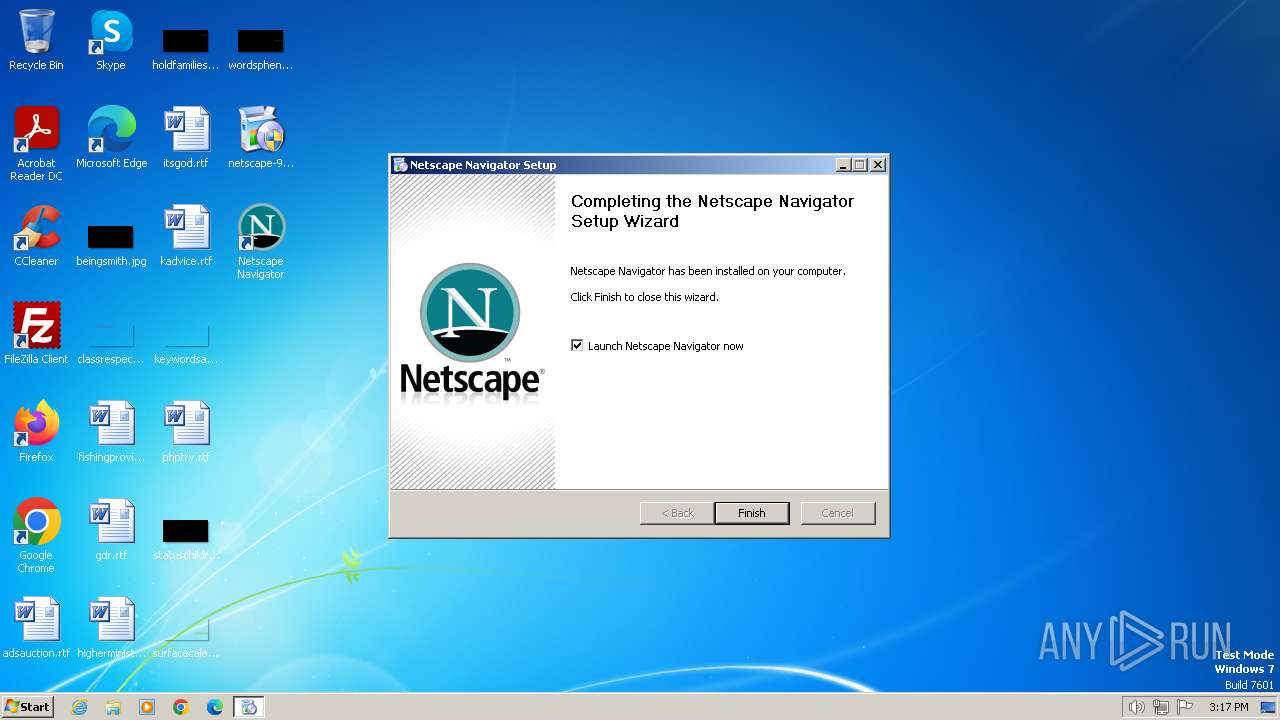Select the CCleaner desktop shortcut
Image resolution: width=1280 pixels, height=720 pixels.
[36, 236]
